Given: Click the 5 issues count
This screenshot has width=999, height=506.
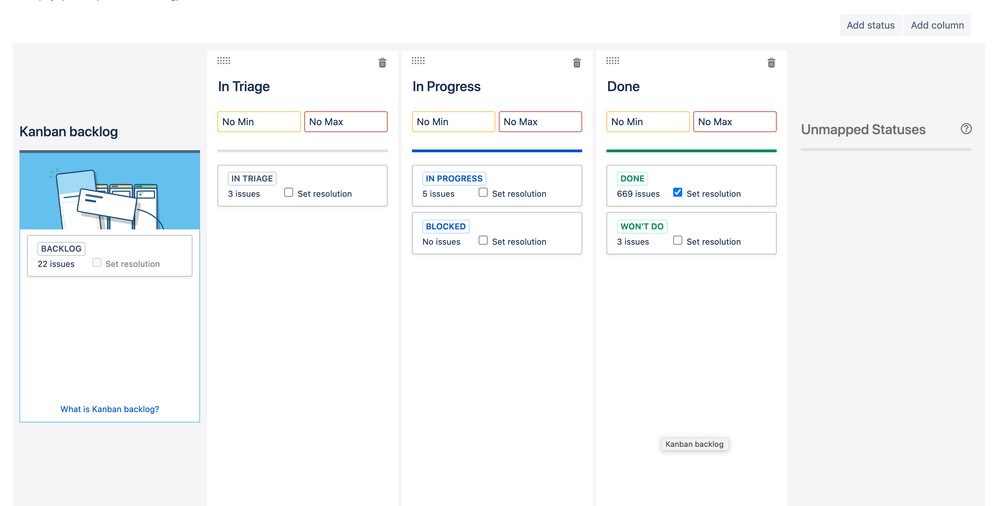Looking at the screenshot, I should click(438, 194).
